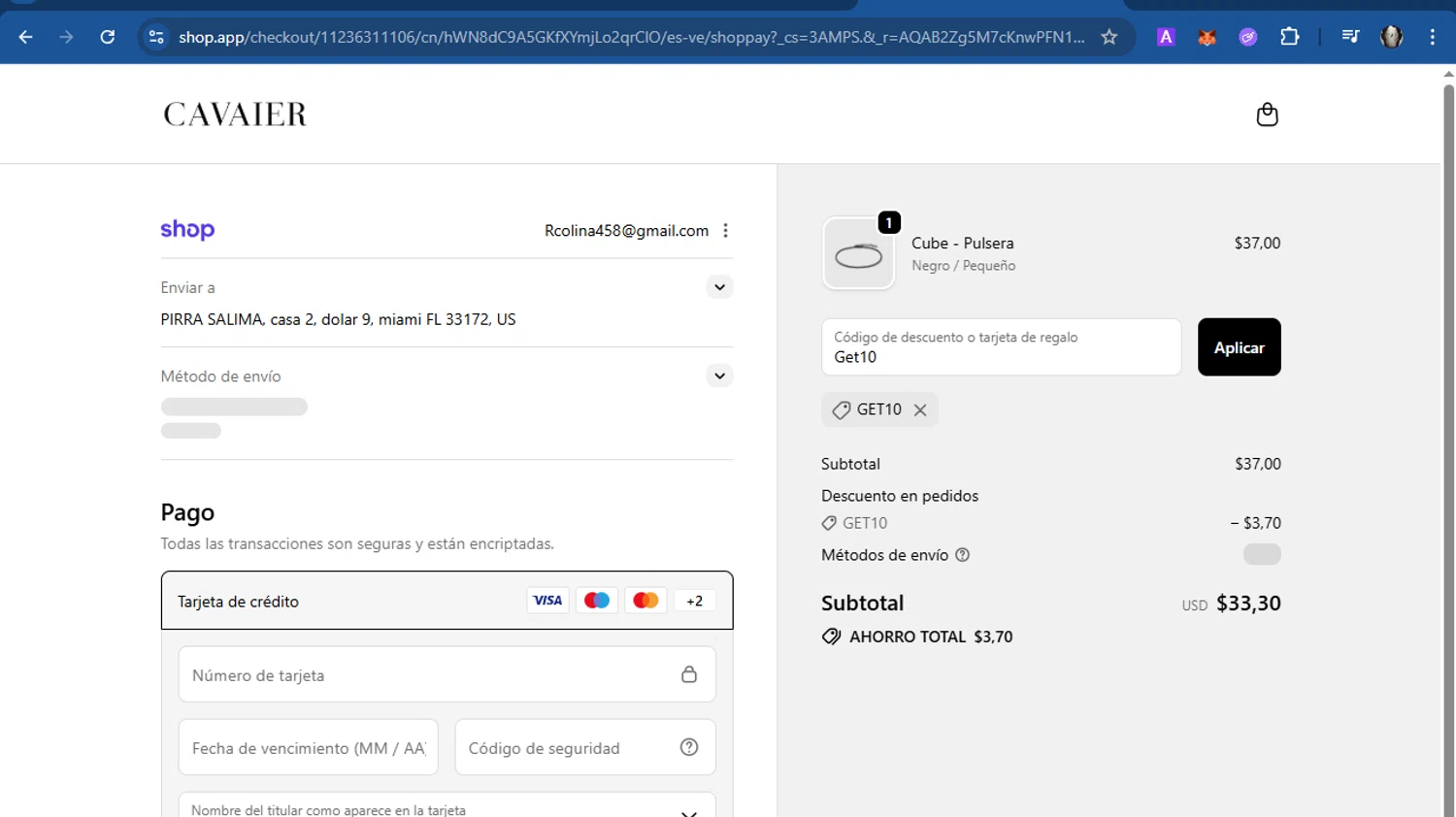Screen dimensions: 1456x817
Task: Expand the Método de envío section
Action: (x=719, y=376)
